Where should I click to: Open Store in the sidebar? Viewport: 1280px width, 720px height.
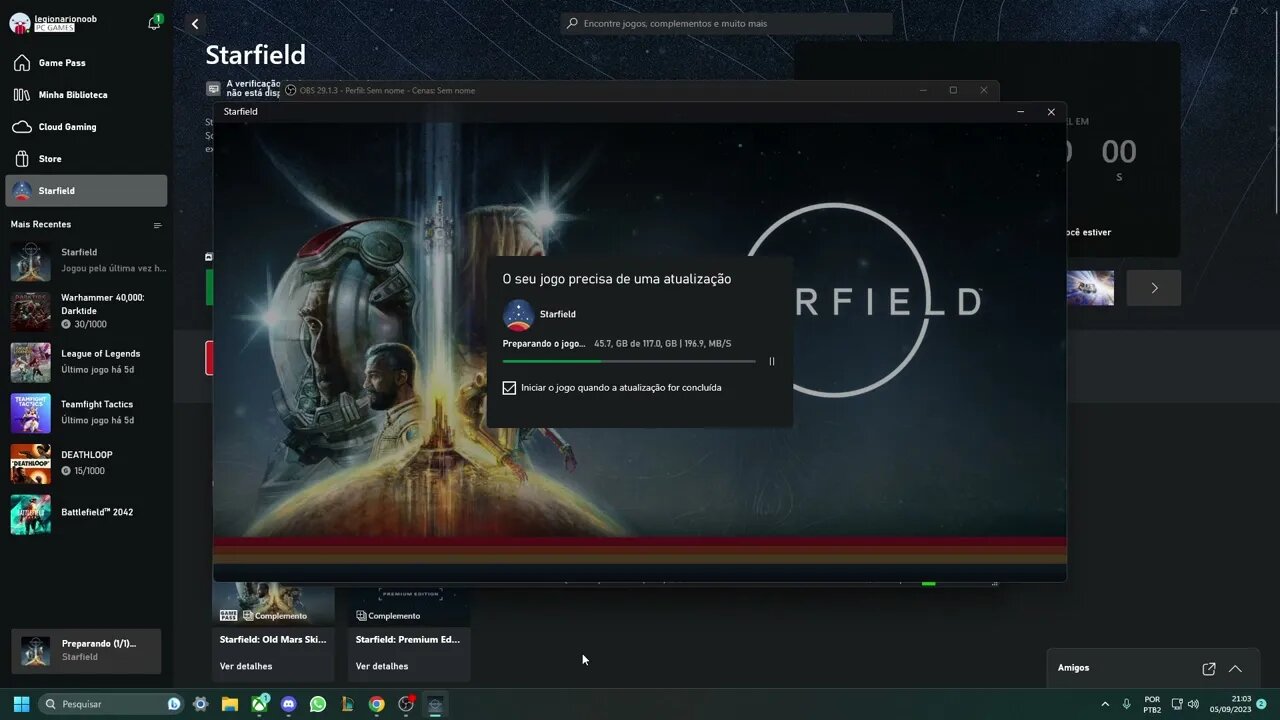pos(86,159)
